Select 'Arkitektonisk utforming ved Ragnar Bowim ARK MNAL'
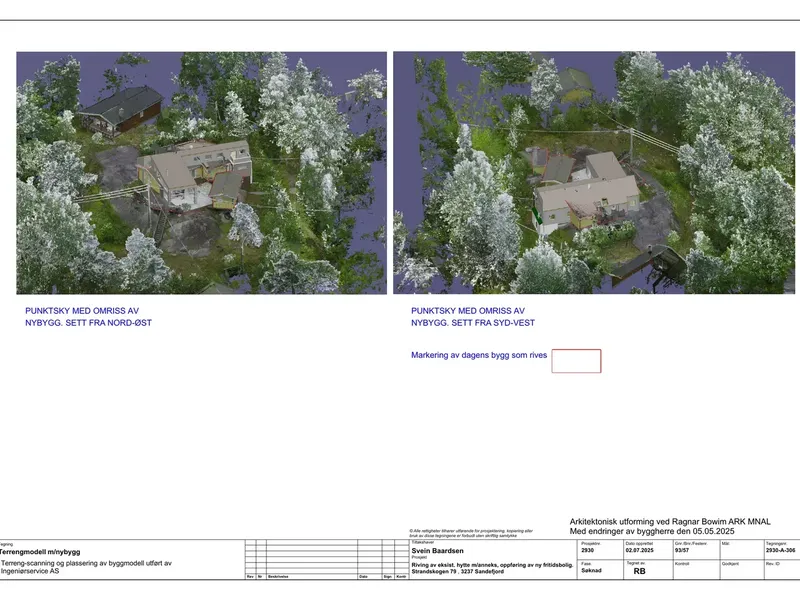 point(670,521)
